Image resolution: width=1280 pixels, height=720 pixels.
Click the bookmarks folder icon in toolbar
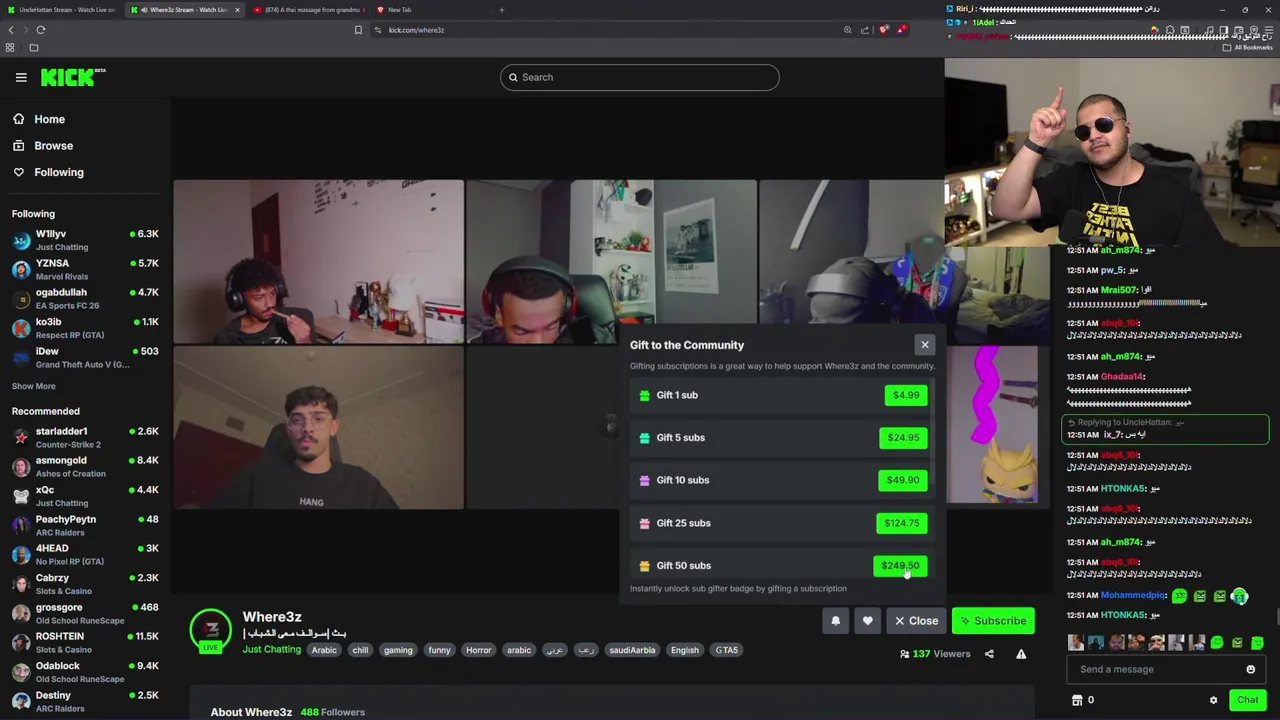[34, 48]
